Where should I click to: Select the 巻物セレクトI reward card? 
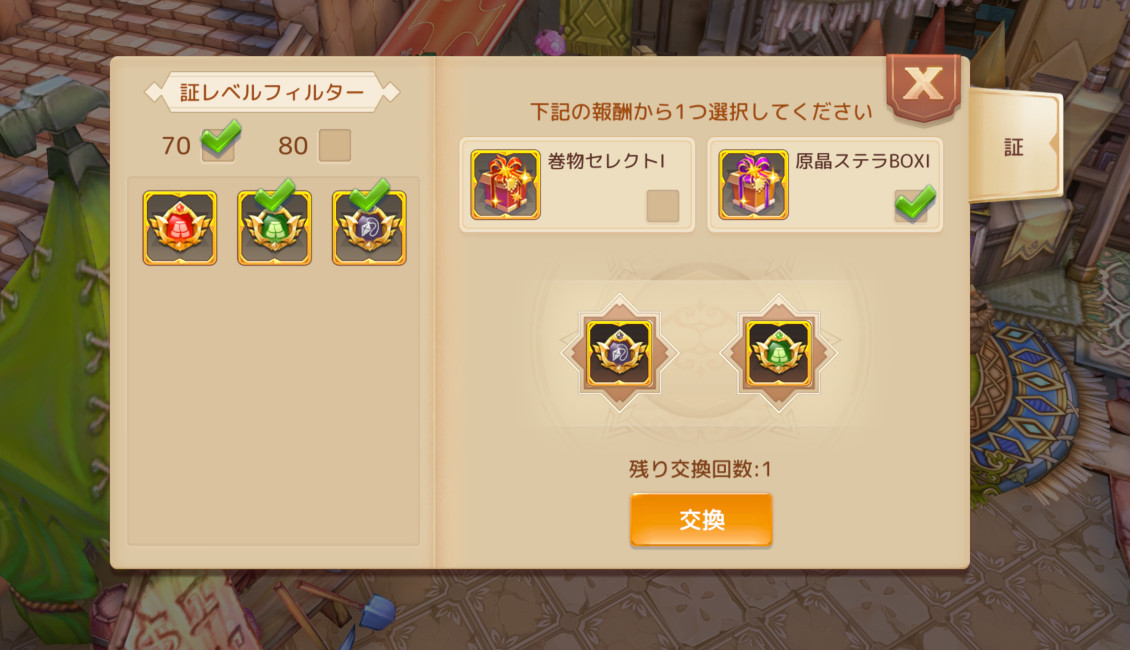[577, 184]
